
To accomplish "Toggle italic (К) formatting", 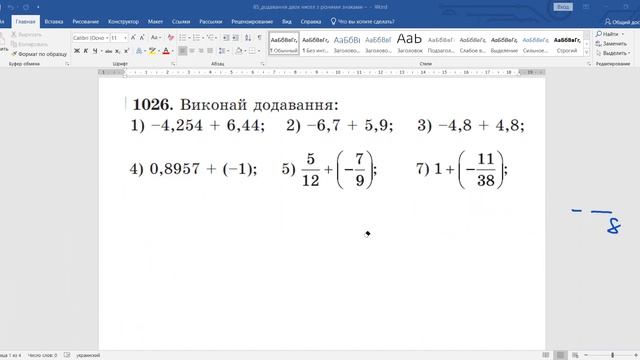I will [x=86, y=51].
